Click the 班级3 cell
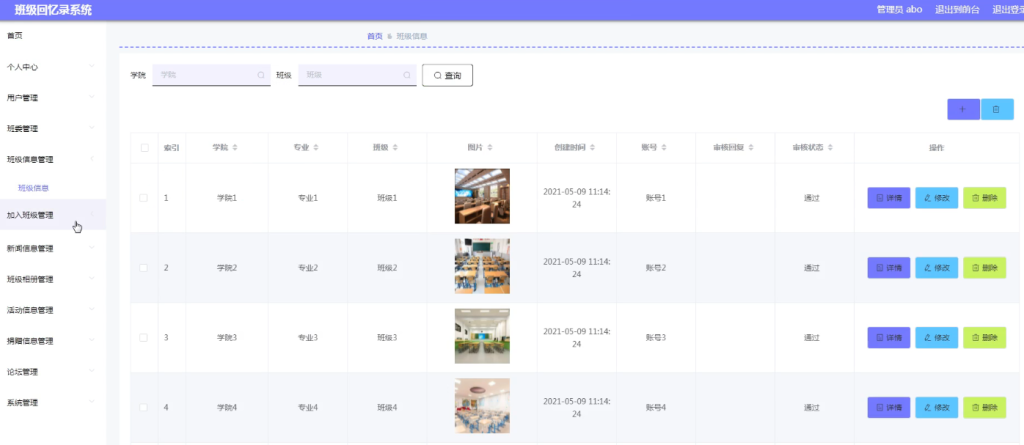The height and width of the screenshot is (445, 1024). tap(387, 338)
